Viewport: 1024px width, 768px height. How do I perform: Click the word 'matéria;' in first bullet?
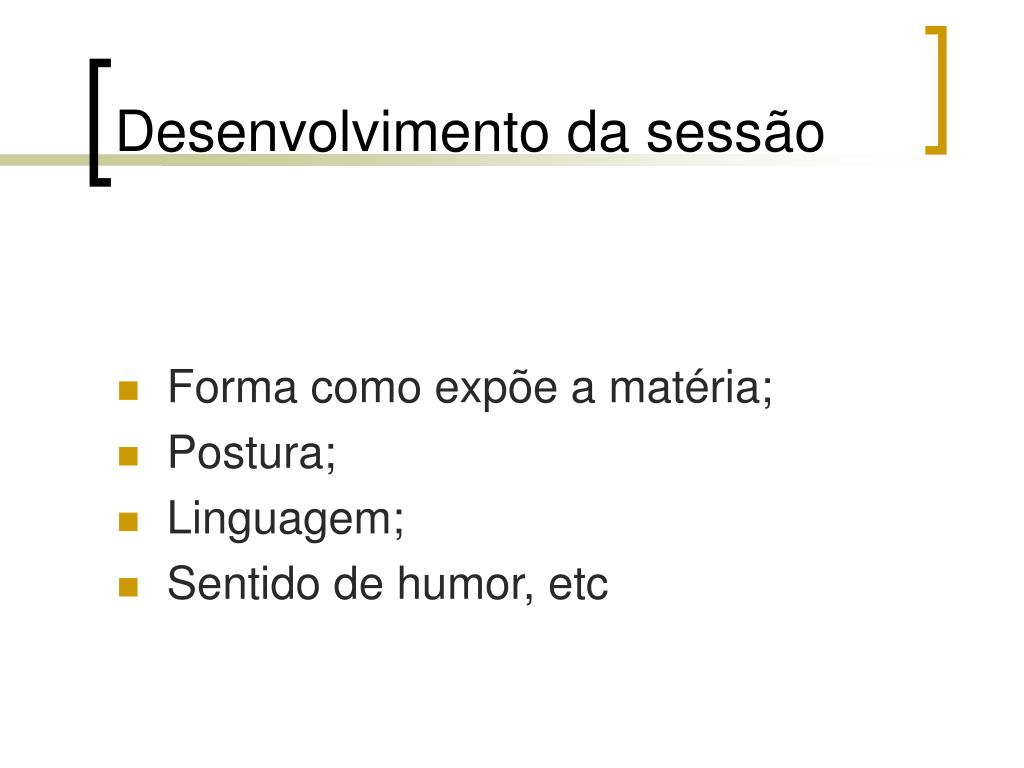pos(692,387)
